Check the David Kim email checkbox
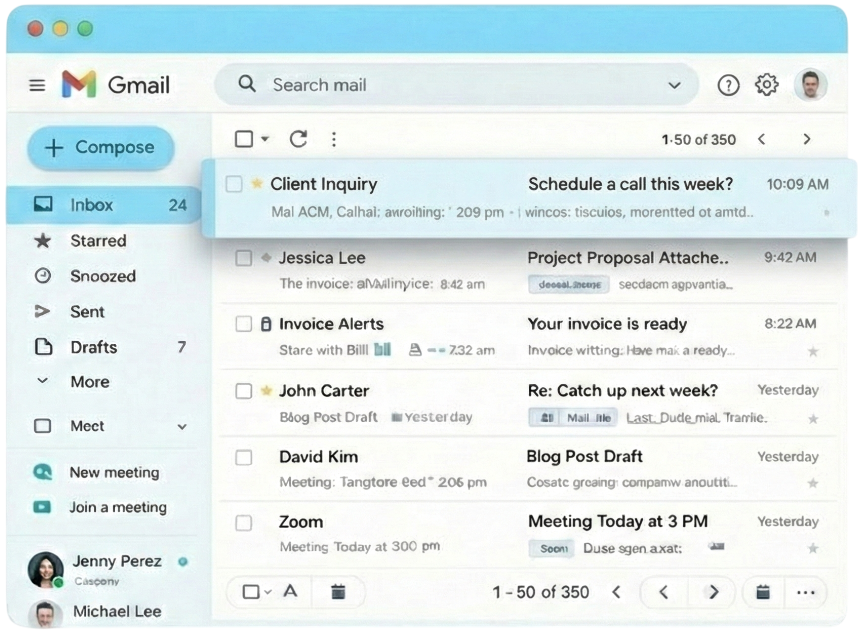This screenshot has height=634, width=861. [x=243, y=457]
